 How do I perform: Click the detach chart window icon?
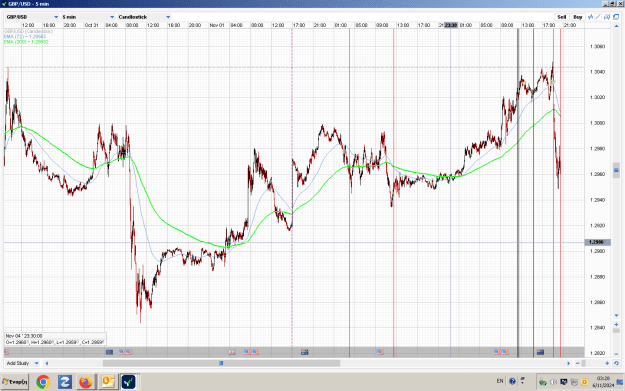coord(616,17)
